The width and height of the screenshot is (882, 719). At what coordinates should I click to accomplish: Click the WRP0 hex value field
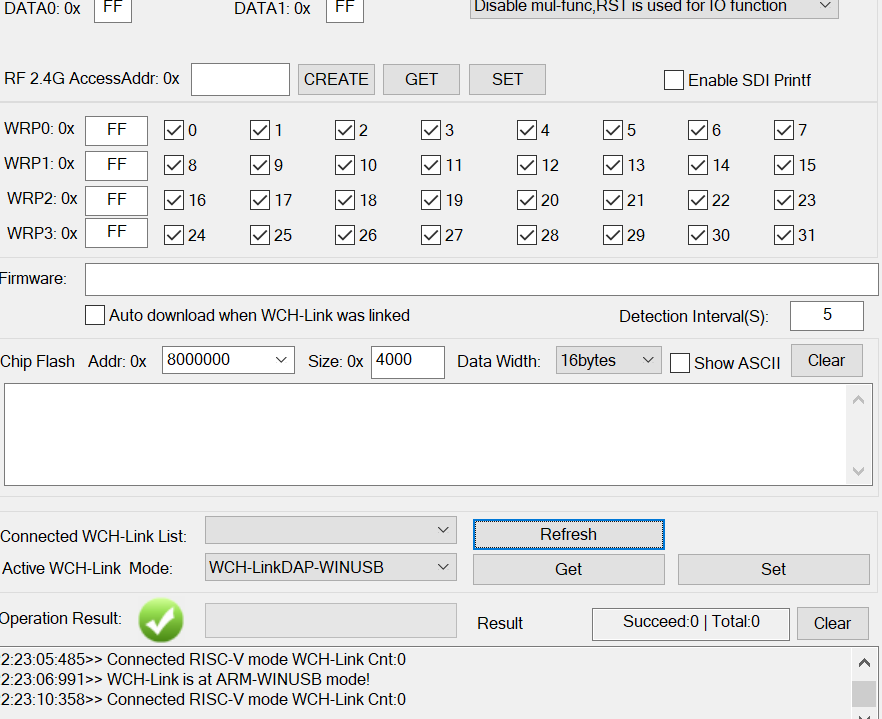point(116,131)
